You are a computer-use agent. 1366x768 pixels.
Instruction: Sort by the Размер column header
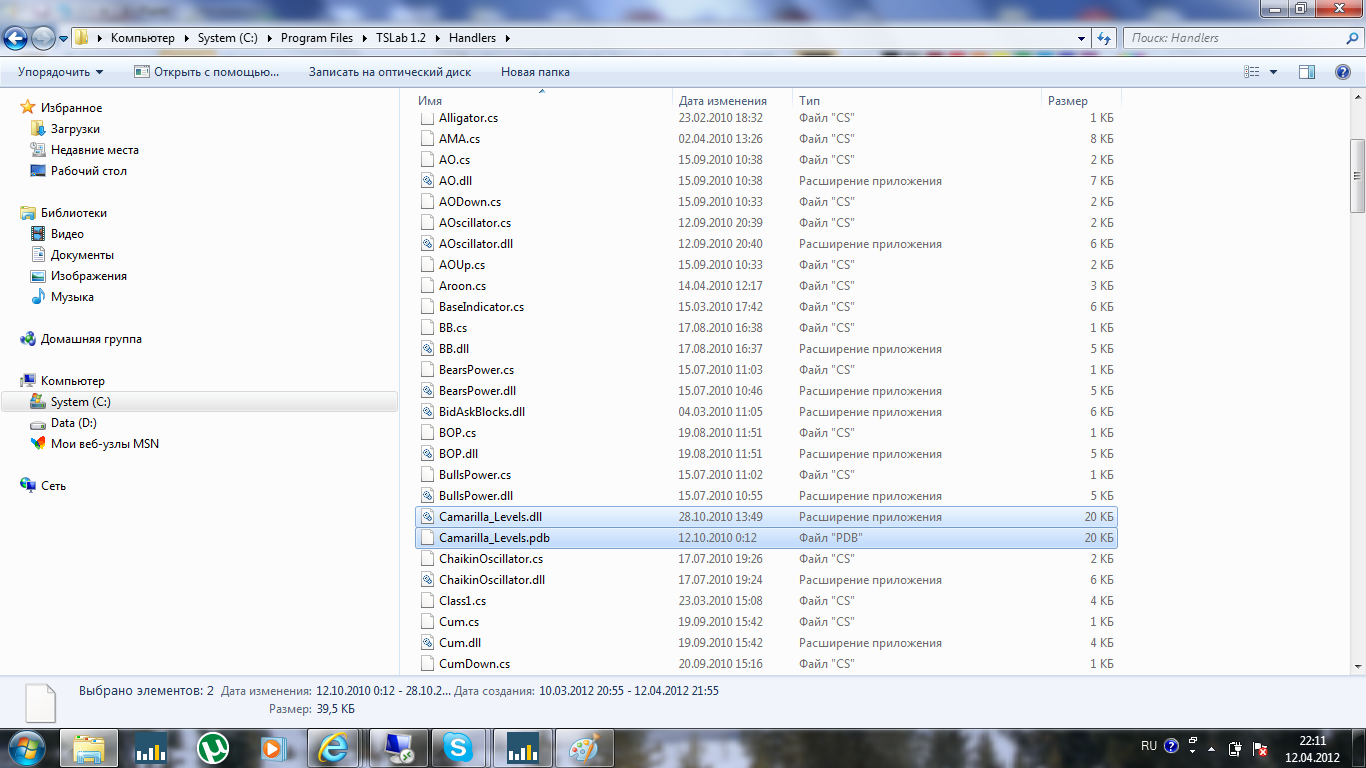1081,101
